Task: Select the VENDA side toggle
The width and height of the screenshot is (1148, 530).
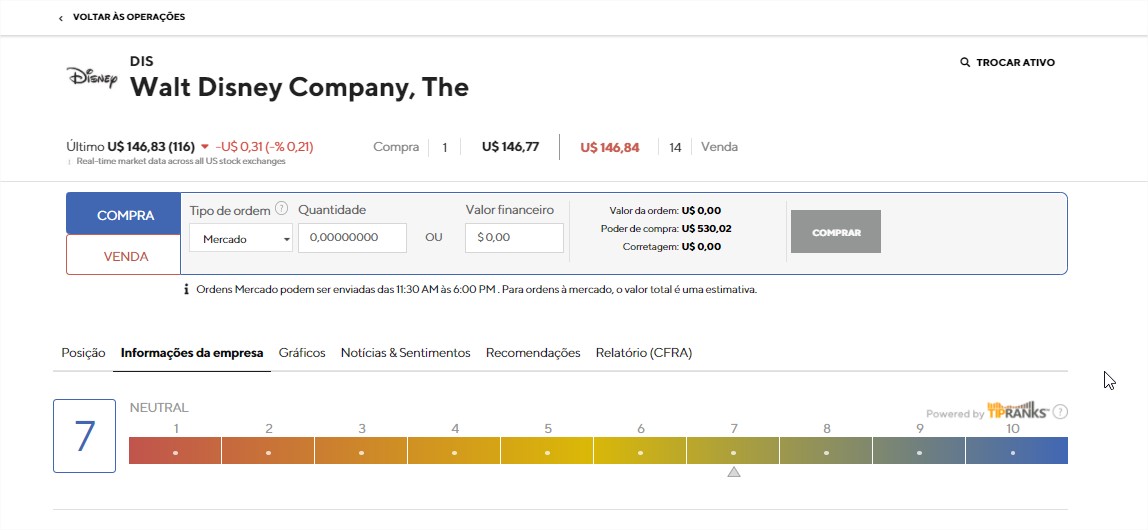Action: 124,255
